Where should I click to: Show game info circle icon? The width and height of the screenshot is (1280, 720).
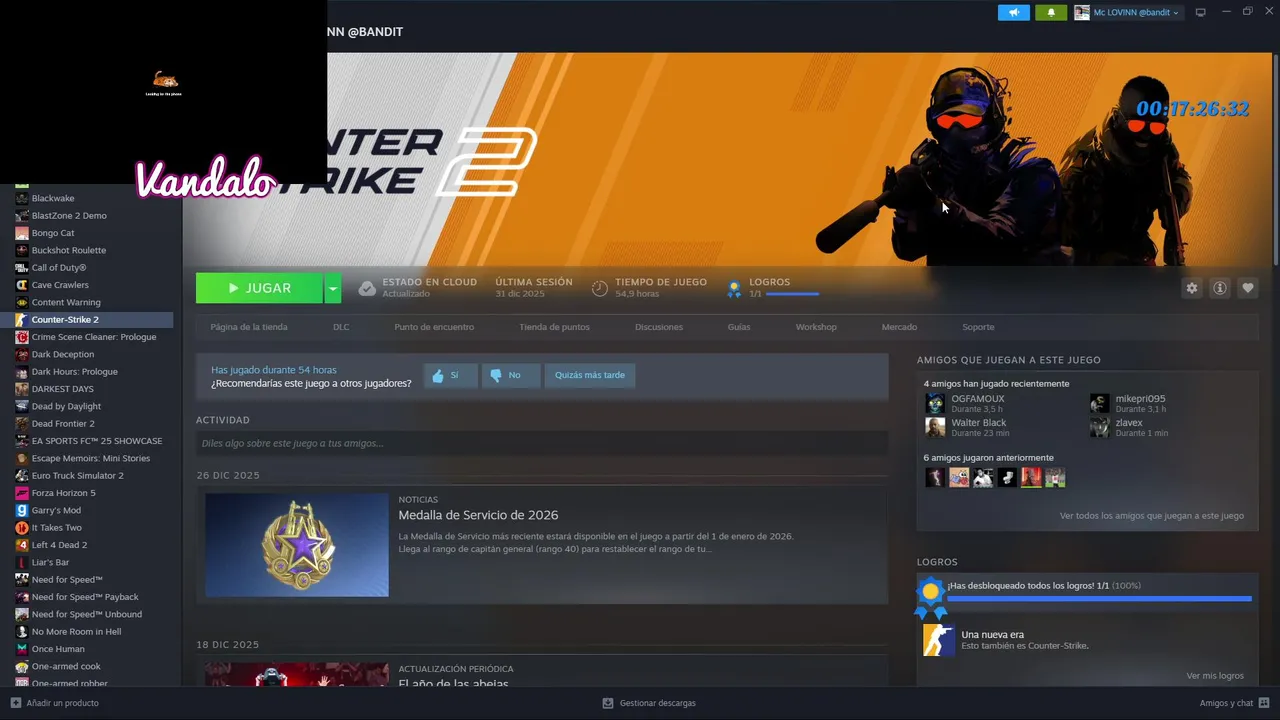tap(1220, 288)
